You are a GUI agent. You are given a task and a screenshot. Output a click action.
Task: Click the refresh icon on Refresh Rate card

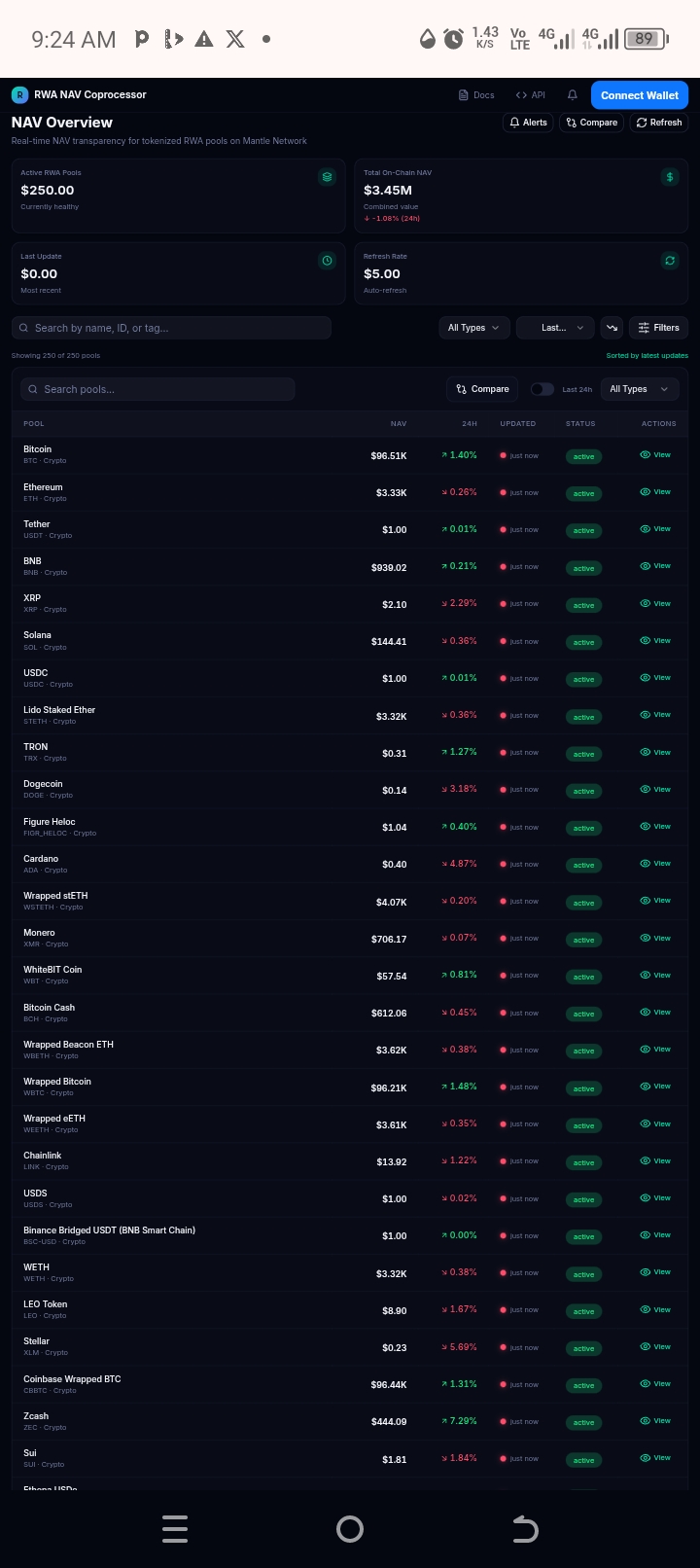tap(670, 261)
